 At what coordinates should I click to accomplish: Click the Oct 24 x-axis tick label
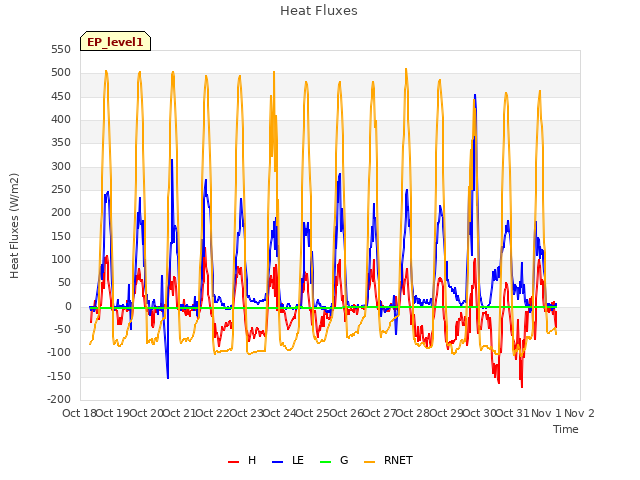click(x=279, y=413)
